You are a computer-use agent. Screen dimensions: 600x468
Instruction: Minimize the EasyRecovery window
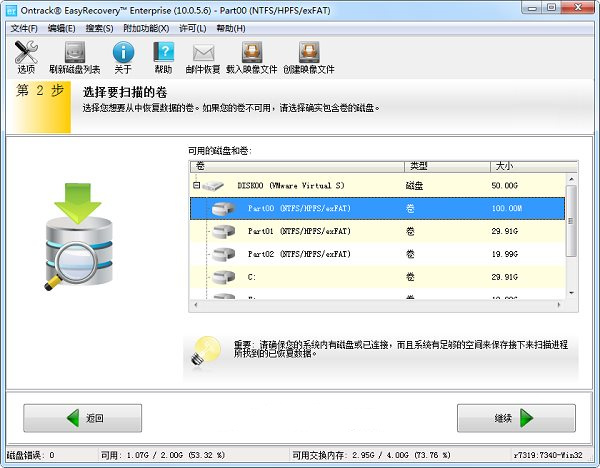532,7
